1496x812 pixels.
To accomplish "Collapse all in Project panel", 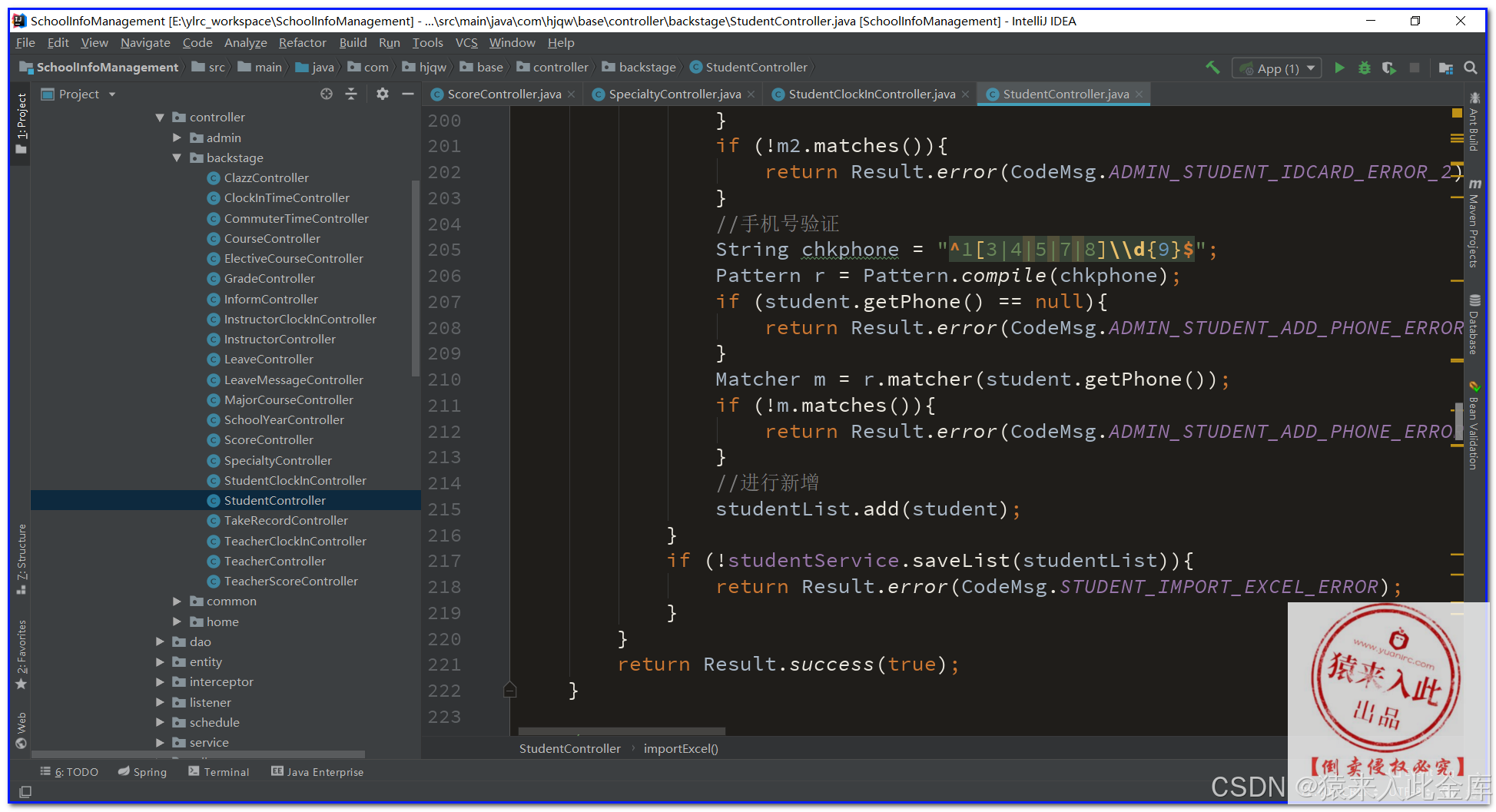I will click(x=351, y=94).
